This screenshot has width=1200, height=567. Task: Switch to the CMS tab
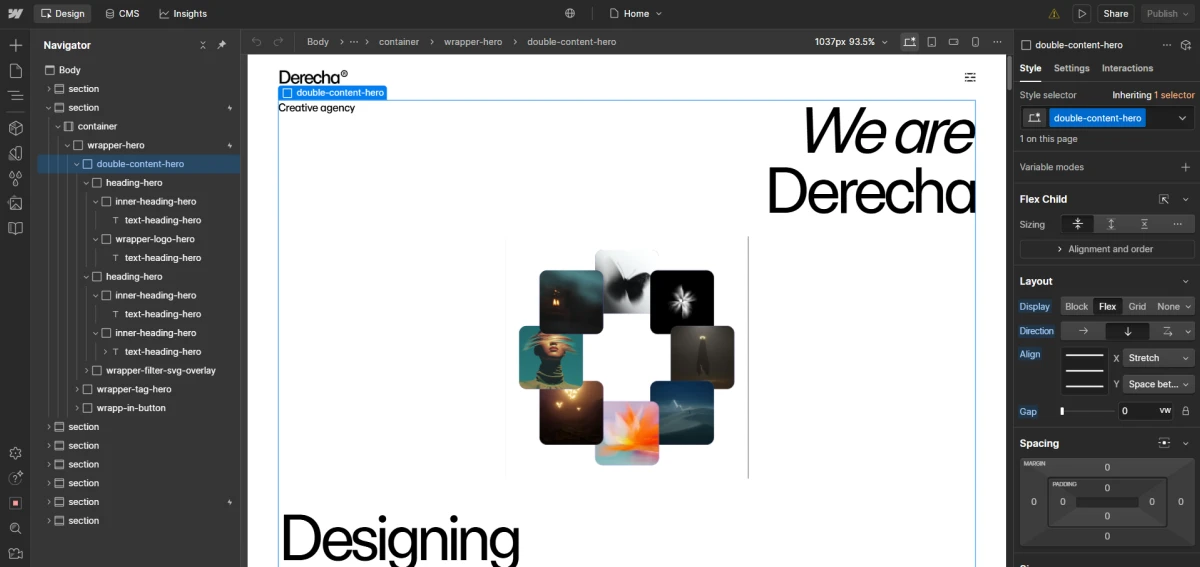tap(123, 14)
